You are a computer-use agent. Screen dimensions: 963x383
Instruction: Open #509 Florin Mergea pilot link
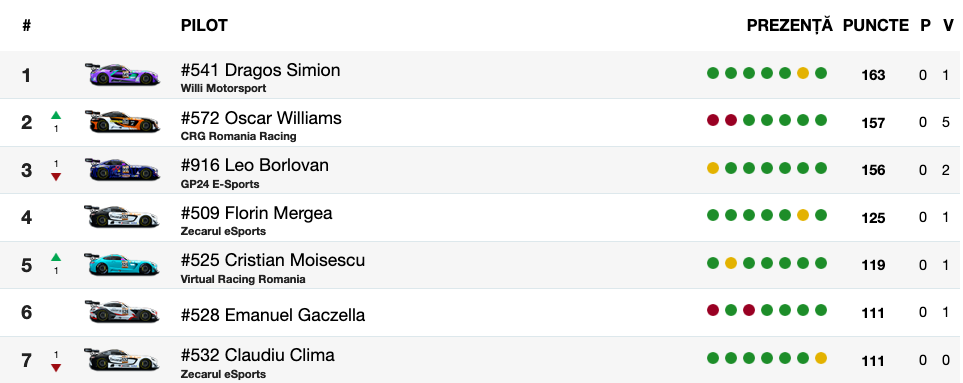257,213
